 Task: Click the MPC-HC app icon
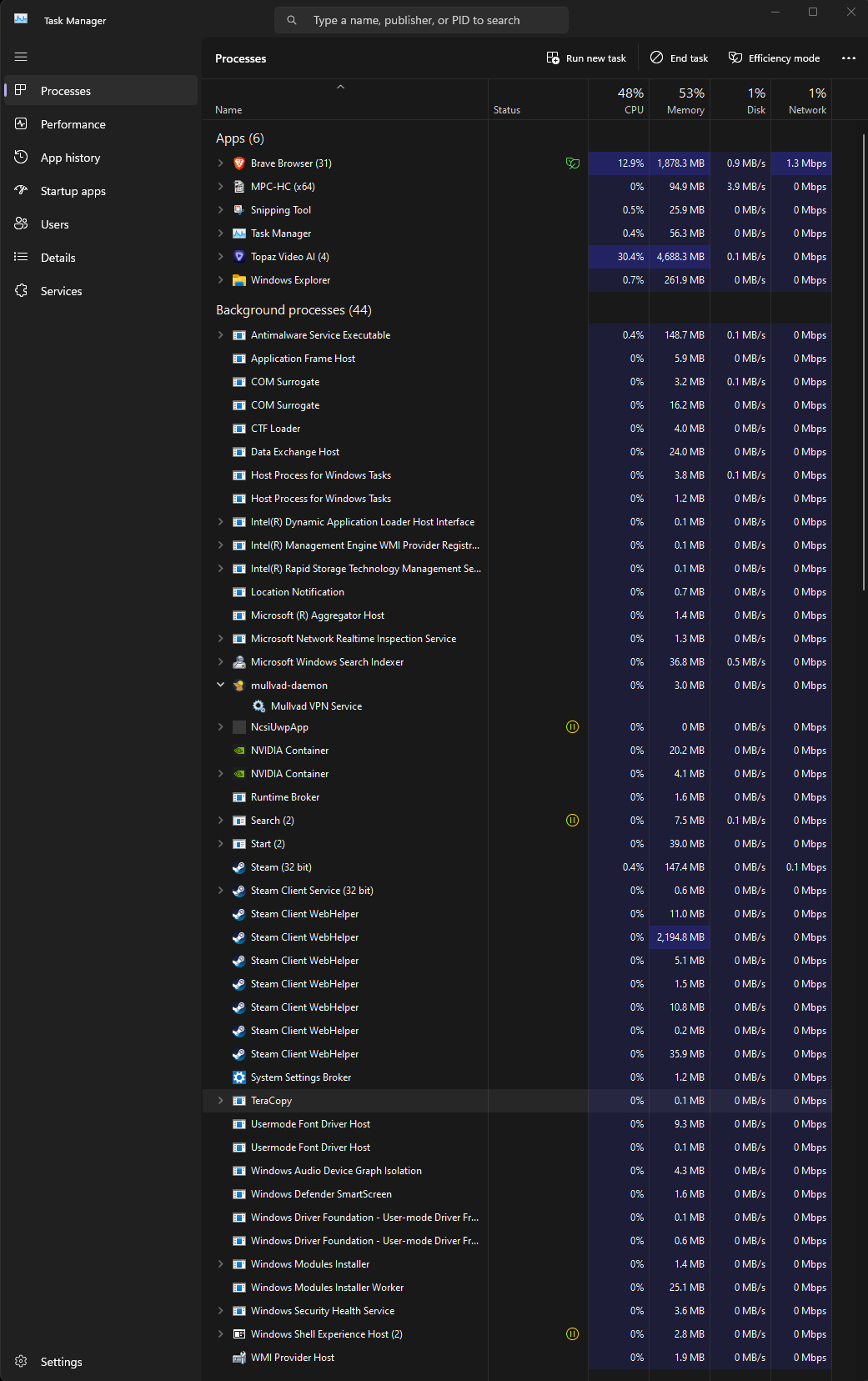239,187
